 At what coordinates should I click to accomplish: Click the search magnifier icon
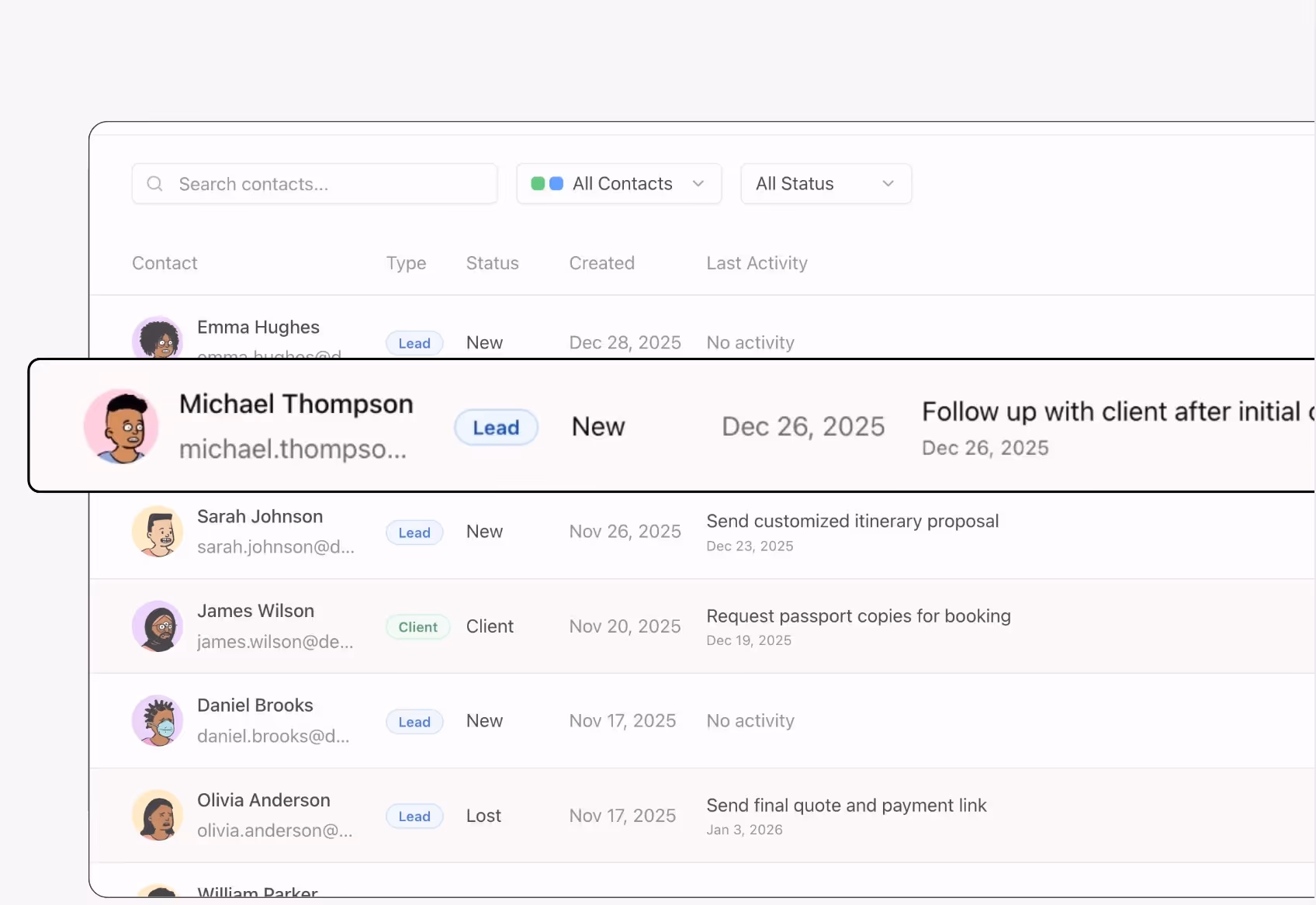[154, 183]
